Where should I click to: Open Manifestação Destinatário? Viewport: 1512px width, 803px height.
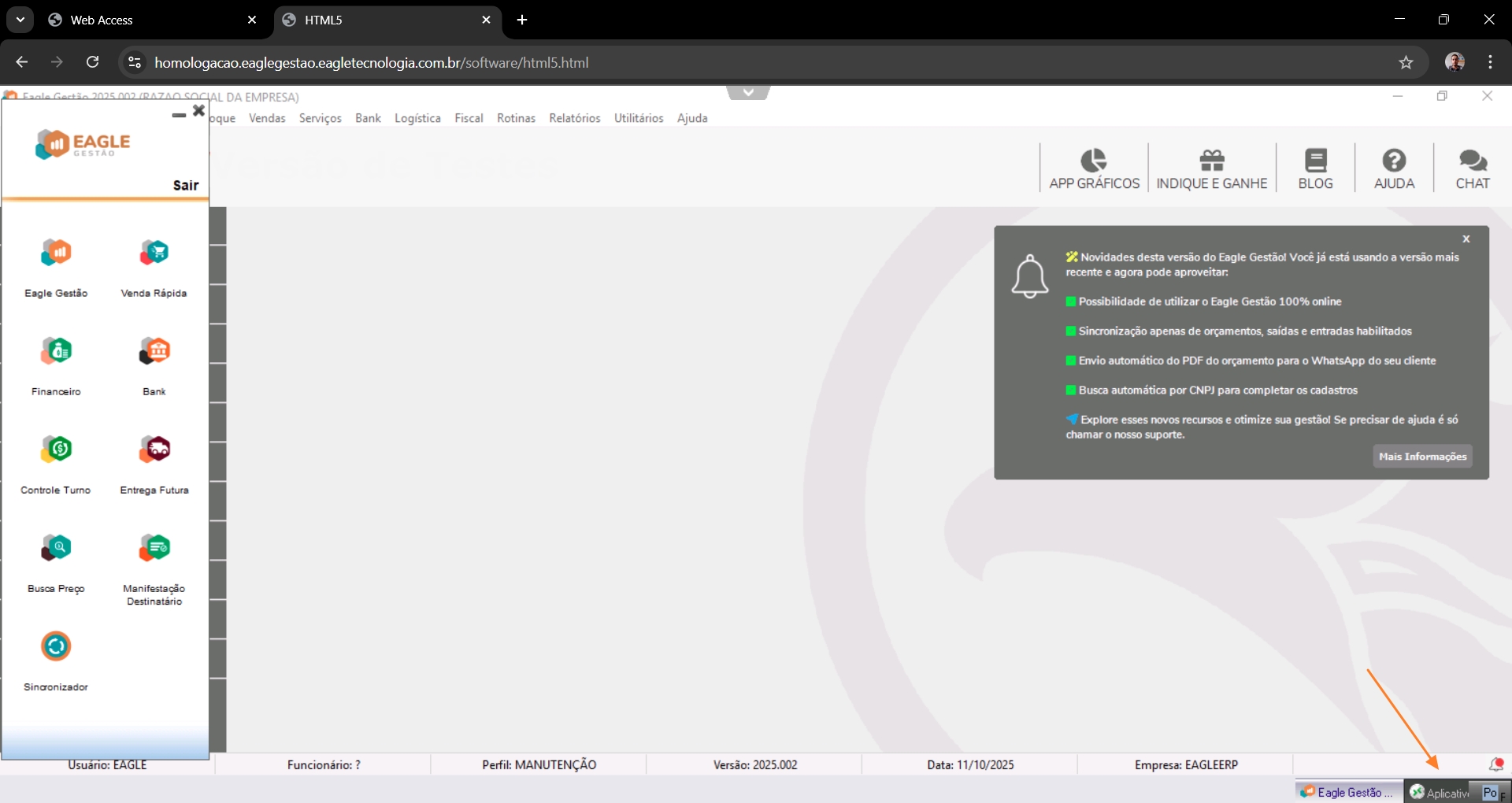click(x=154, y=548)
